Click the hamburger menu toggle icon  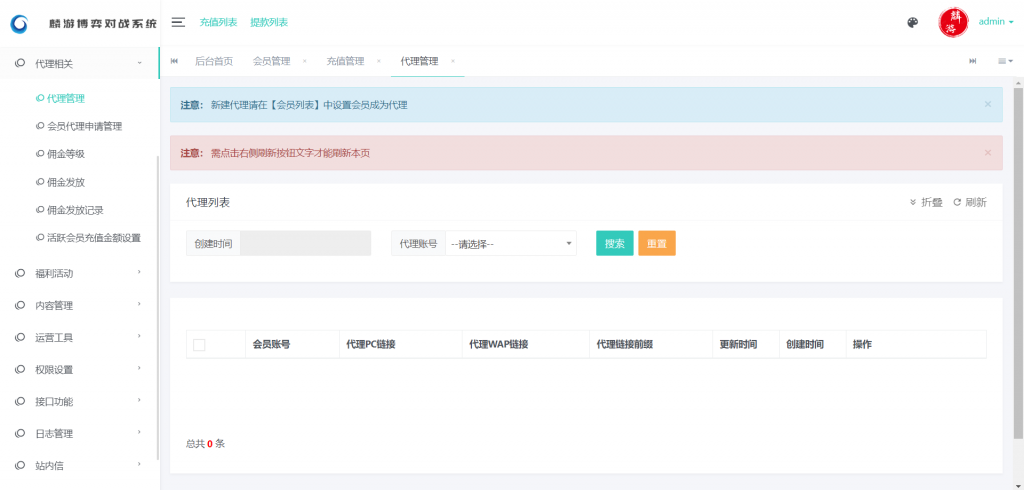tap(178, 22)
